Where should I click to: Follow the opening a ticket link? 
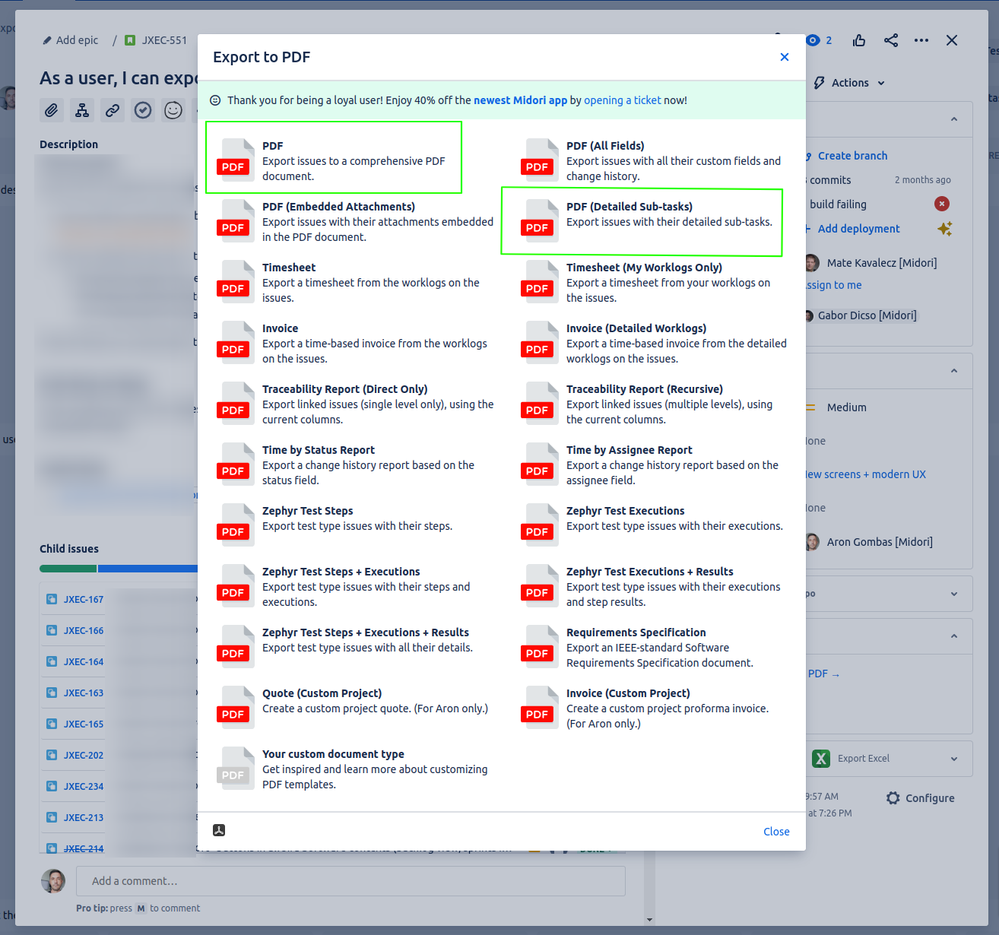622,100
